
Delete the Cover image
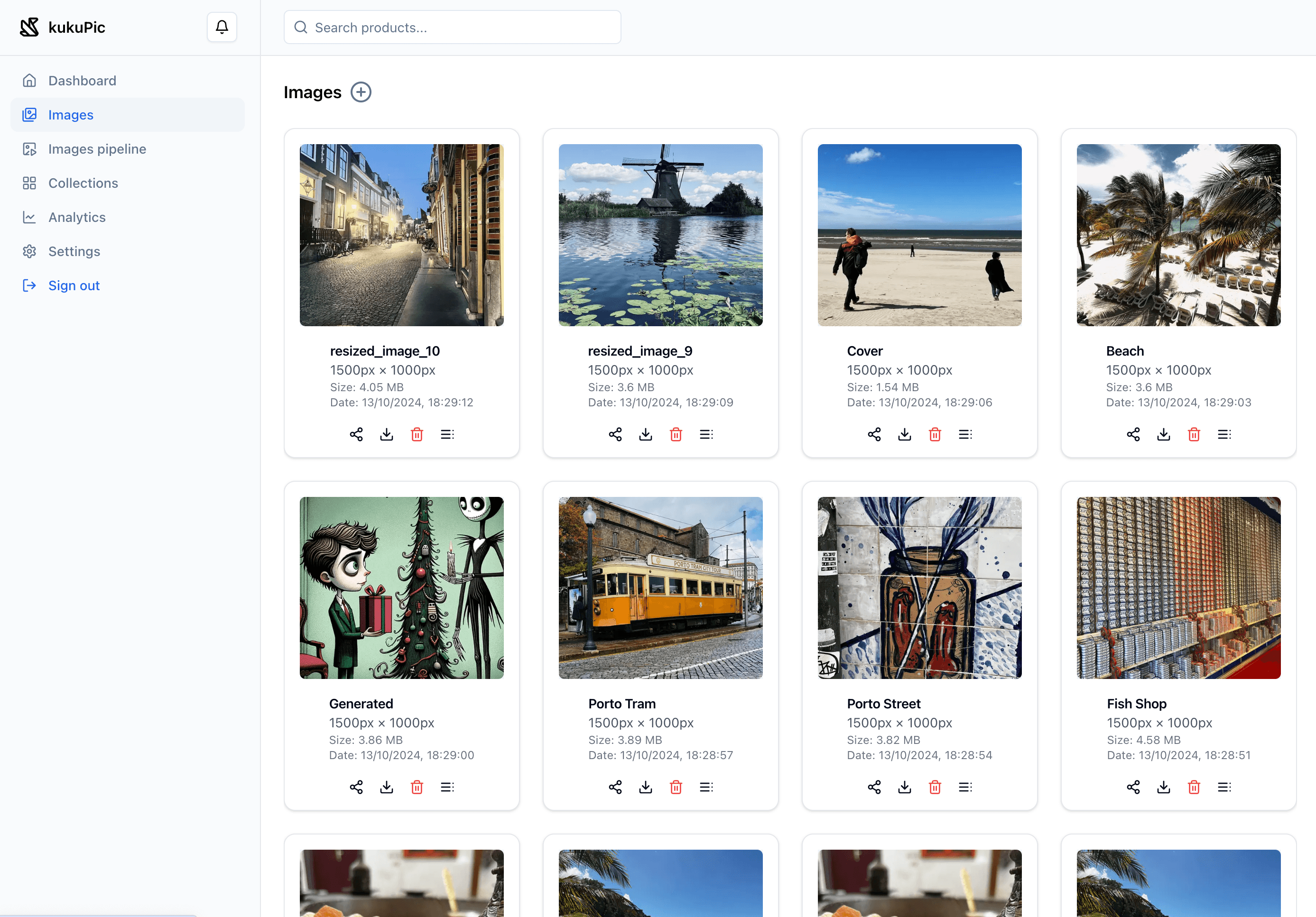coord(935,435)
